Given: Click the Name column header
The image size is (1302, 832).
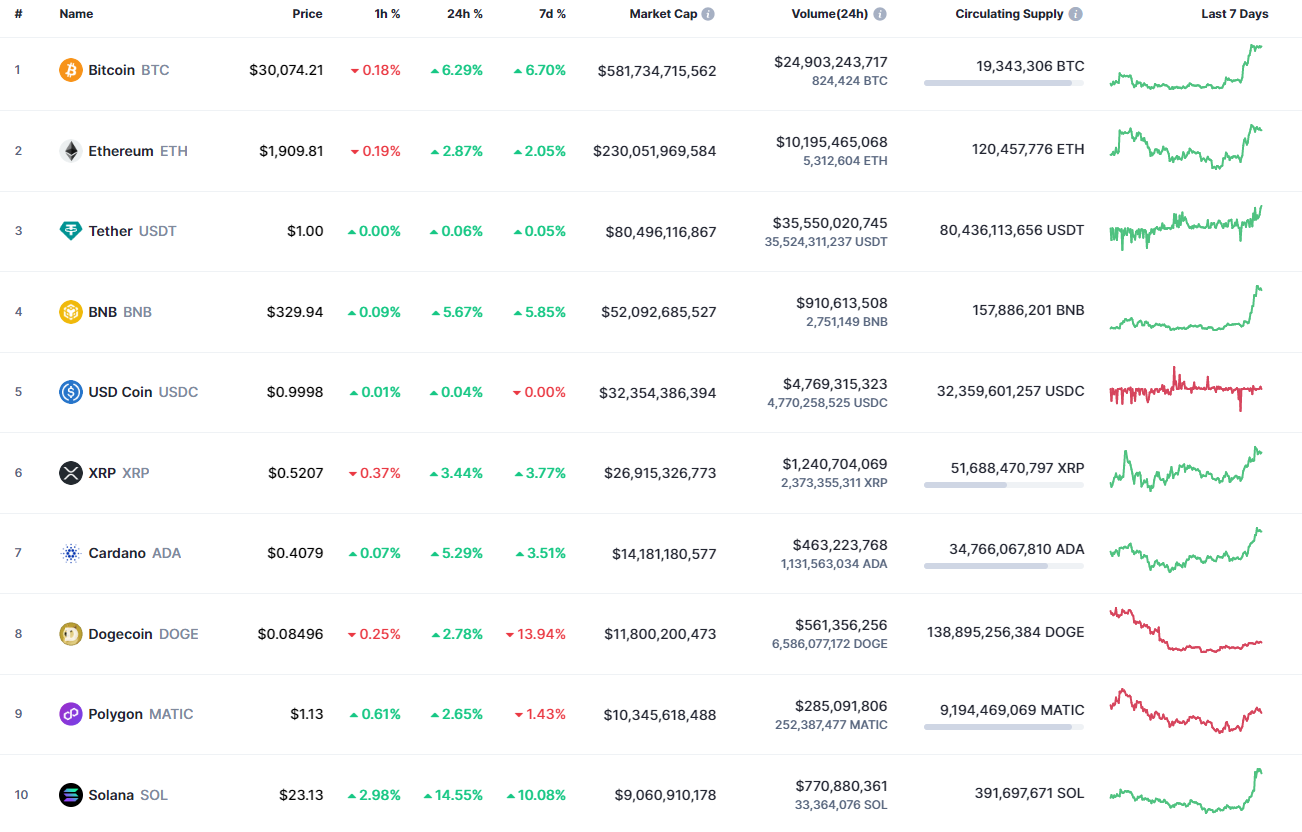Looking at the screenshot, I should (x=74, y=14).
